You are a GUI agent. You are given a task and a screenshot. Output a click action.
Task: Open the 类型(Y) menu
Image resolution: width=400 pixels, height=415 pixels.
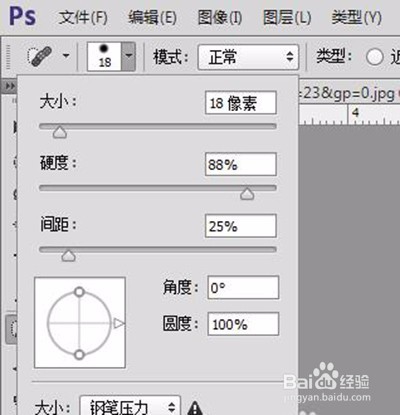coord(356,18)
